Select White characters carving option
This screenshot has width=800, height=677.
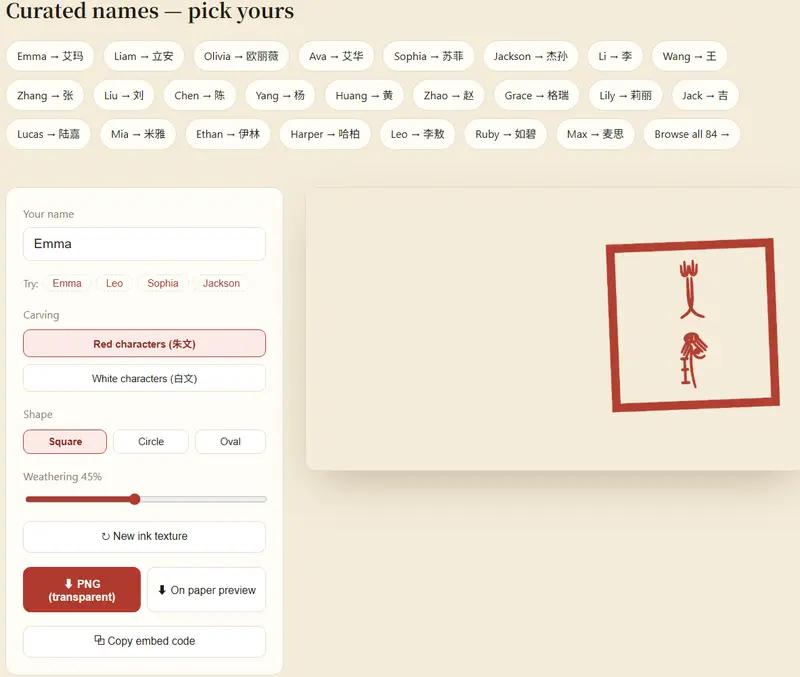click(x=144, y=378)
